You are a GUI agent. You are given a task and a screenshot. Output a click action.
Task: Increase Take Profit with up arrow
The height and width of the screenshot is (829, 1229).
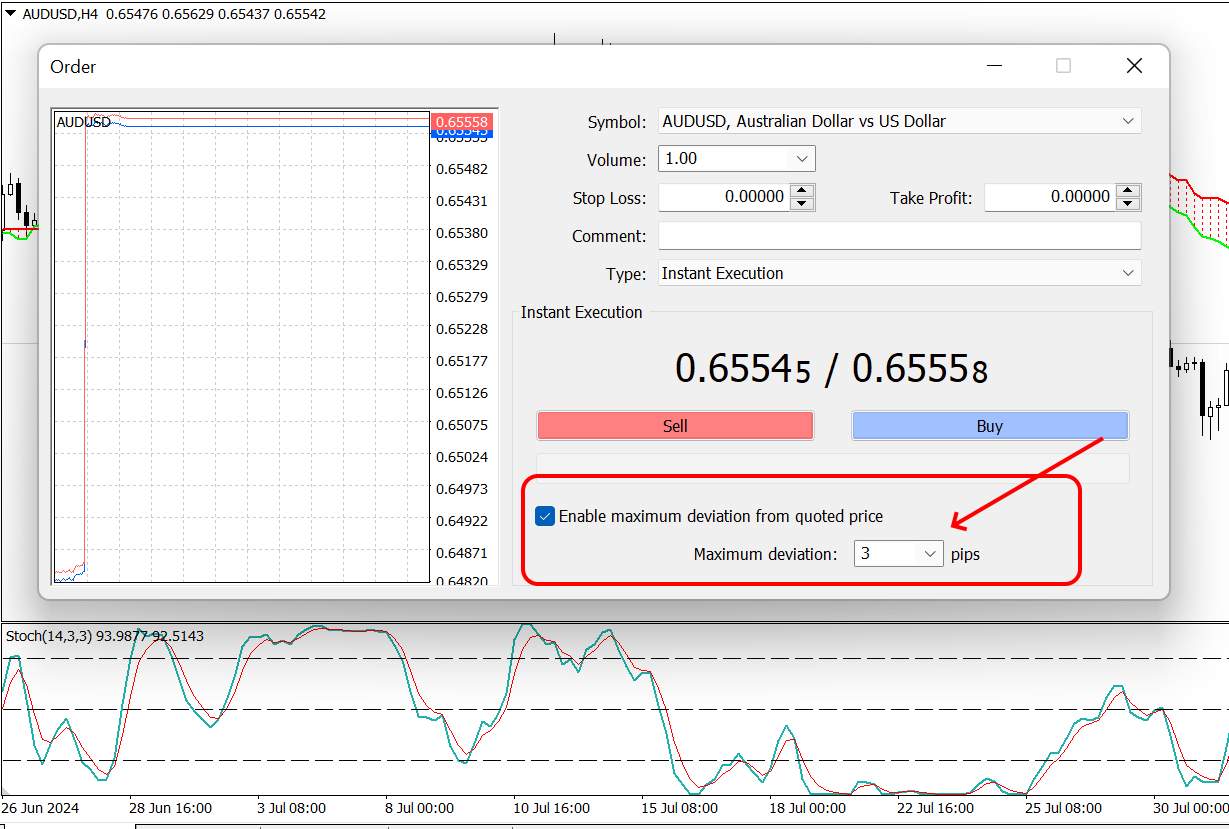[x=1128, y=191]
